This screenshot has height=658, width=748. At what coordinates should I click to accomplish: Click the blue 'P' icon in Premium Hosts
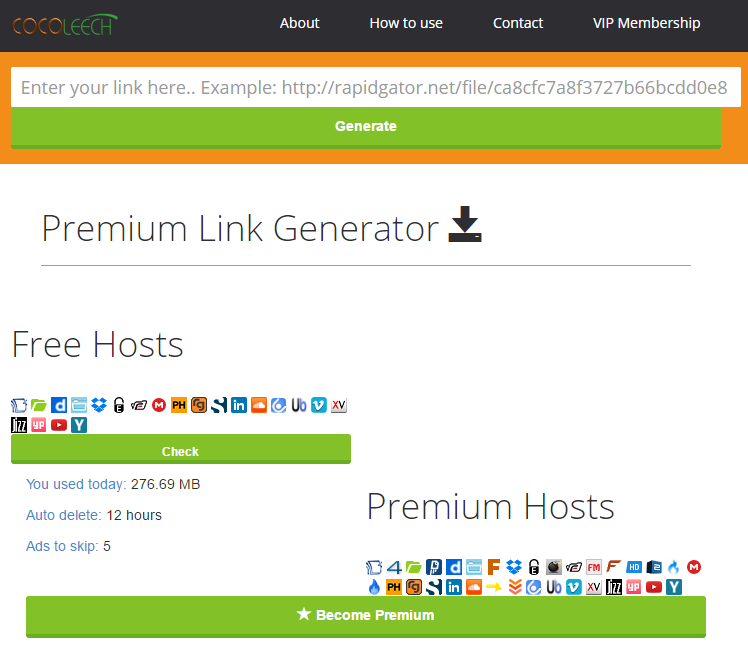click(x=434, y=567)
